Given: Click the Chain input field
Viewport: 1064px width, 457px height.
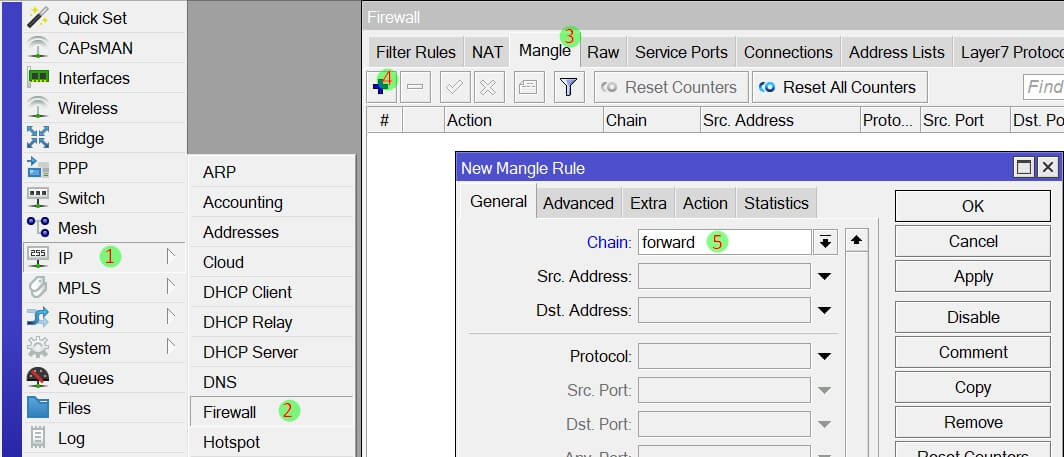Looking at the screenshot, I should [x=723, y=242].
